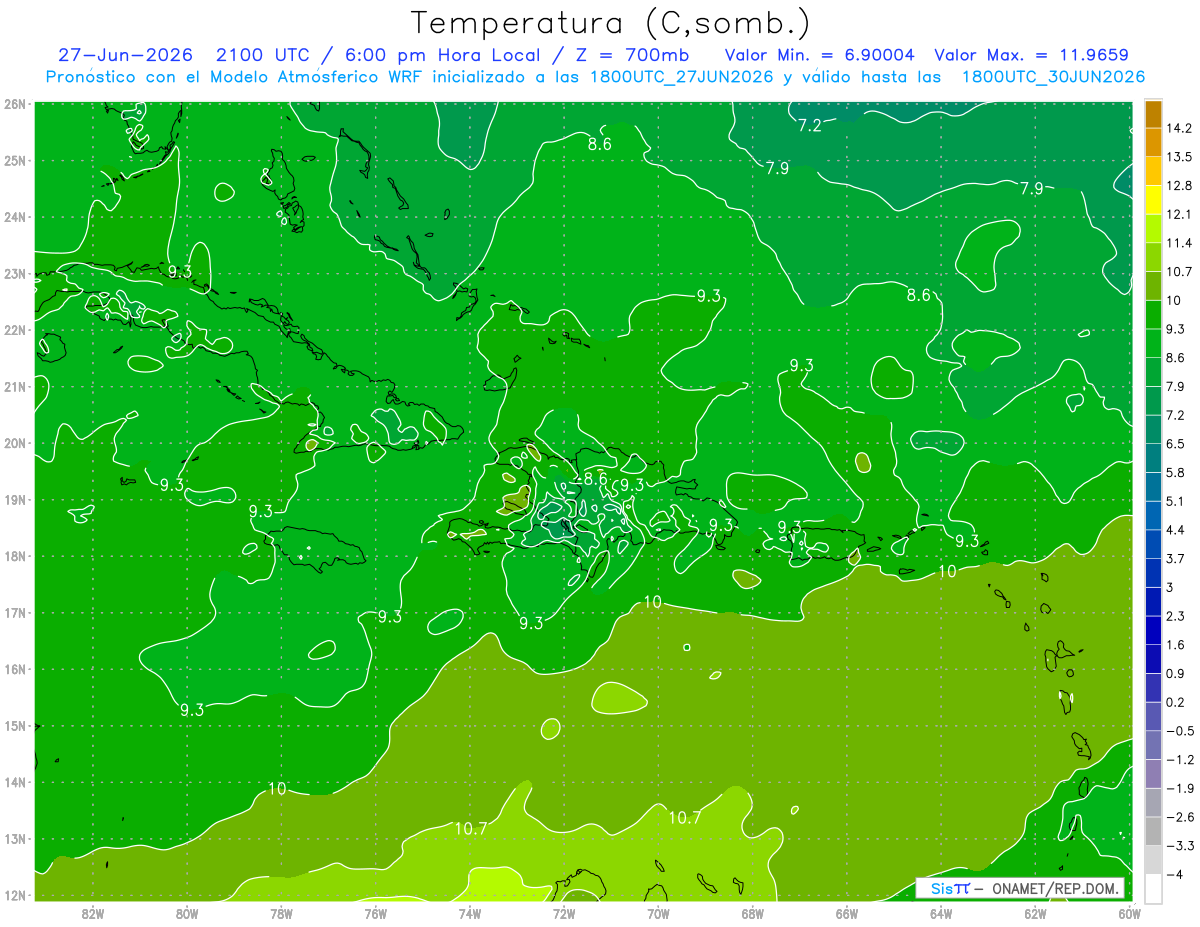Click the brown-orange swatch at the legend top
The height and width of the screenshot is (927, 1200).
tap(1153, 114)
